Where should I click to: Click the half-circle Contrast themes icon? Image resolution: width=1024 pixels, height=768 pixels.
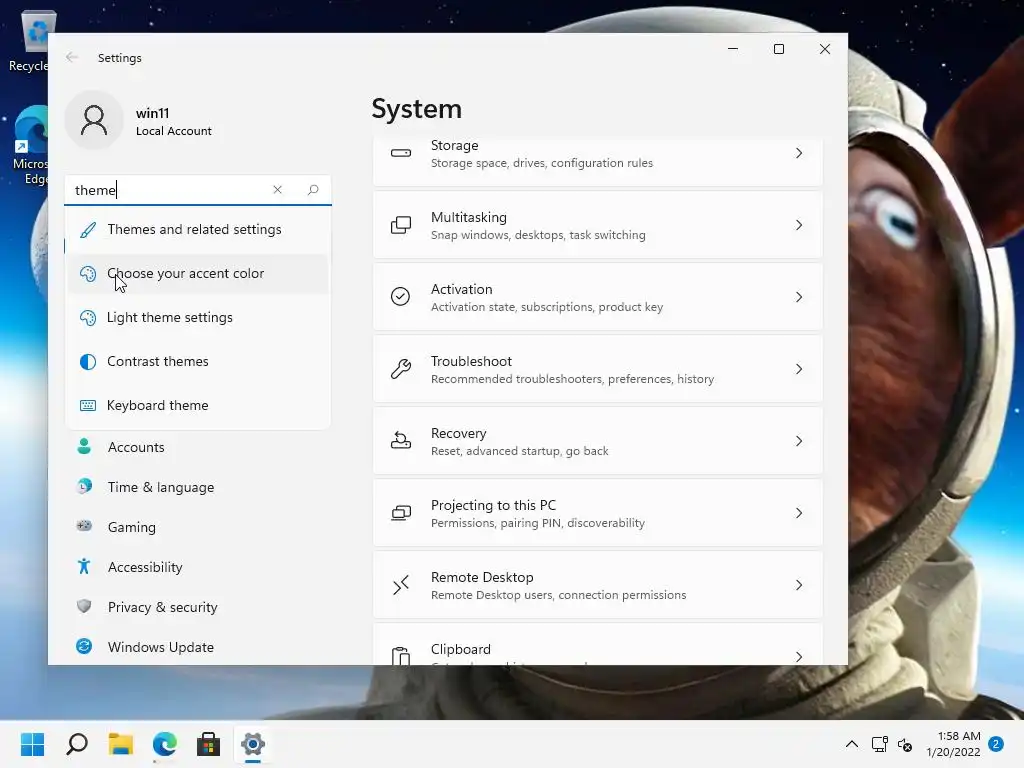pos(88,362)
